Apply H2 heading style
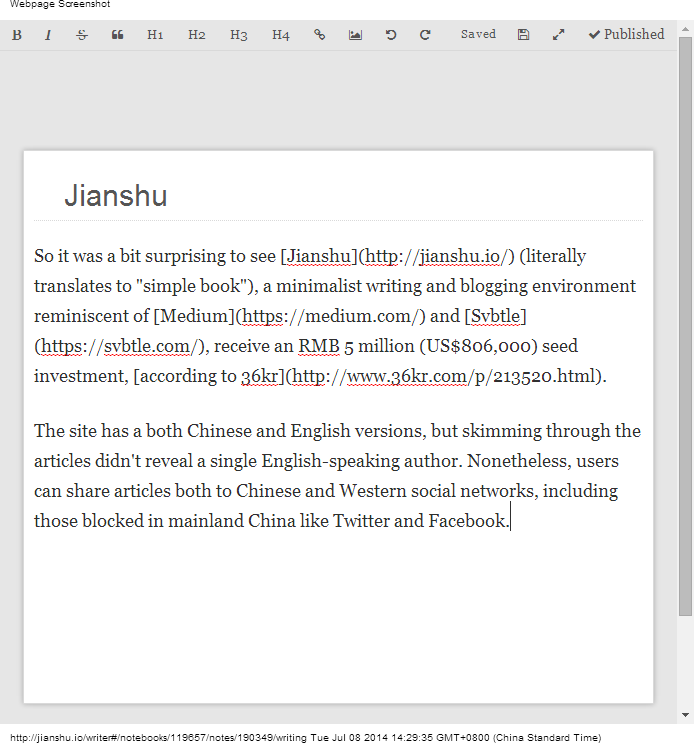The width and height of the screenshot is (694, 744). click(197, 35)
